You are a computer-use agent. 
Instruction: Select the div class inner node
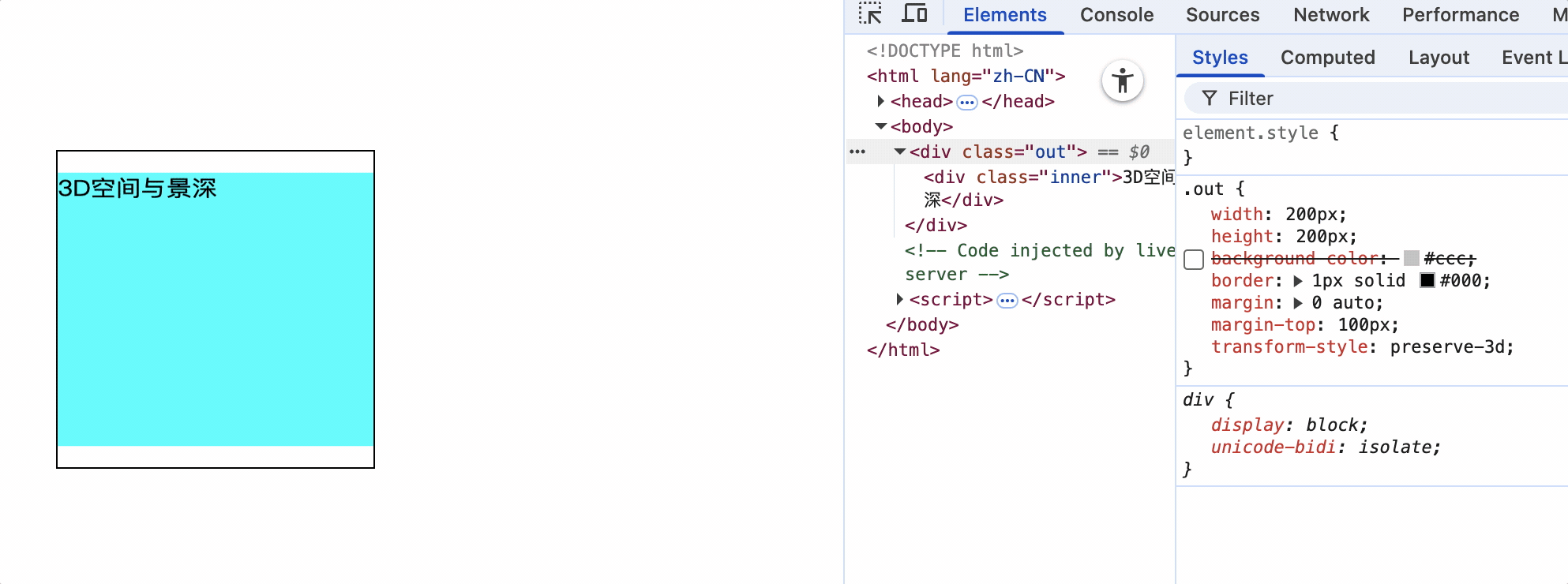click(x=1049, y=188)
